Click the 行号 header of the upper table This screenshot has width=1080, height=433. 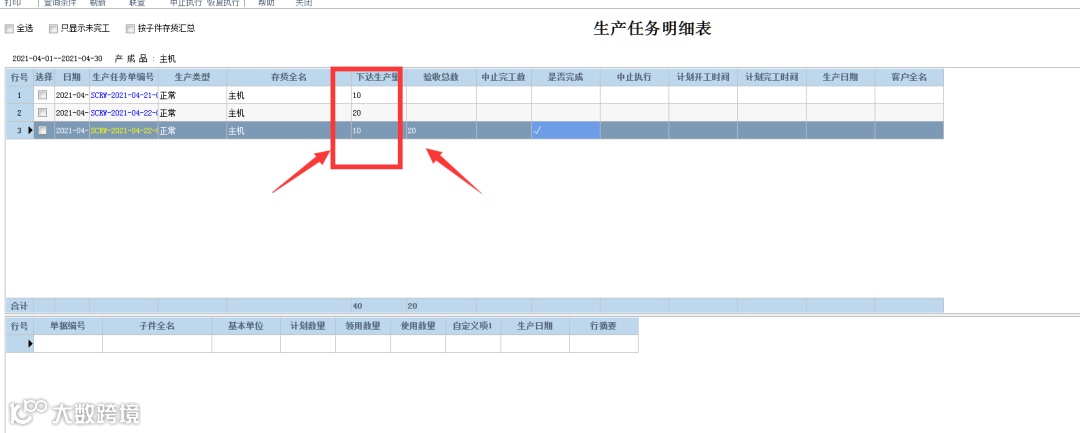pos(19,77)
